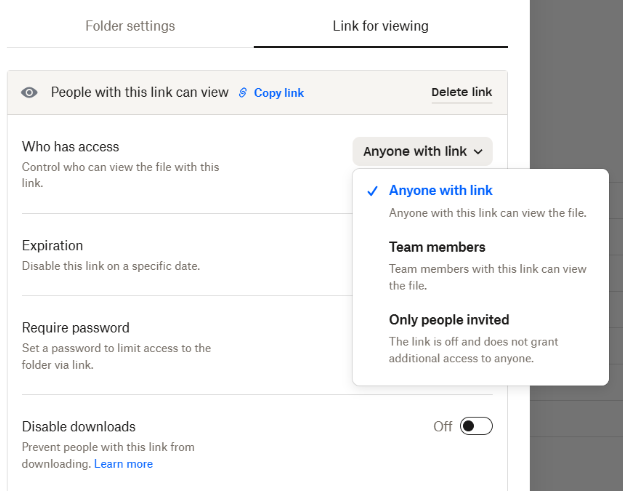Viewport: 623px width, 491px height.
Task: Toggle the Disable downloads switch
Action: coord(476,427)
